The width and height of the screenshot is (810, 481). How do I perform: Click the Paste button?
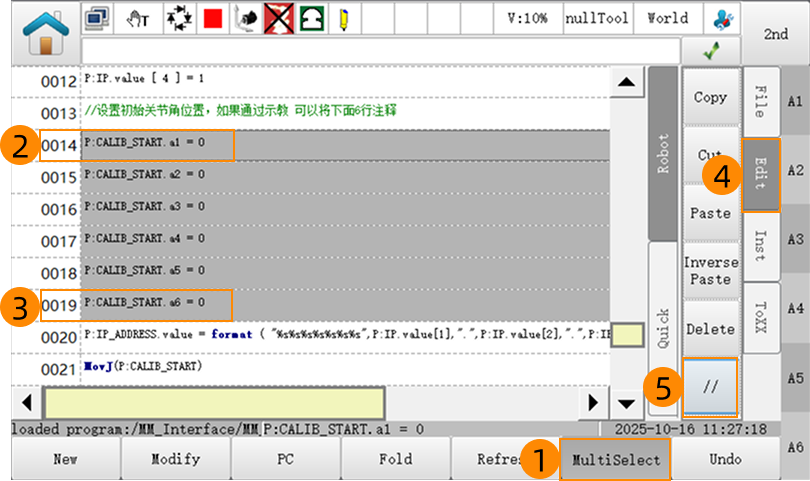pyautogui.click(x=711, y=213)
